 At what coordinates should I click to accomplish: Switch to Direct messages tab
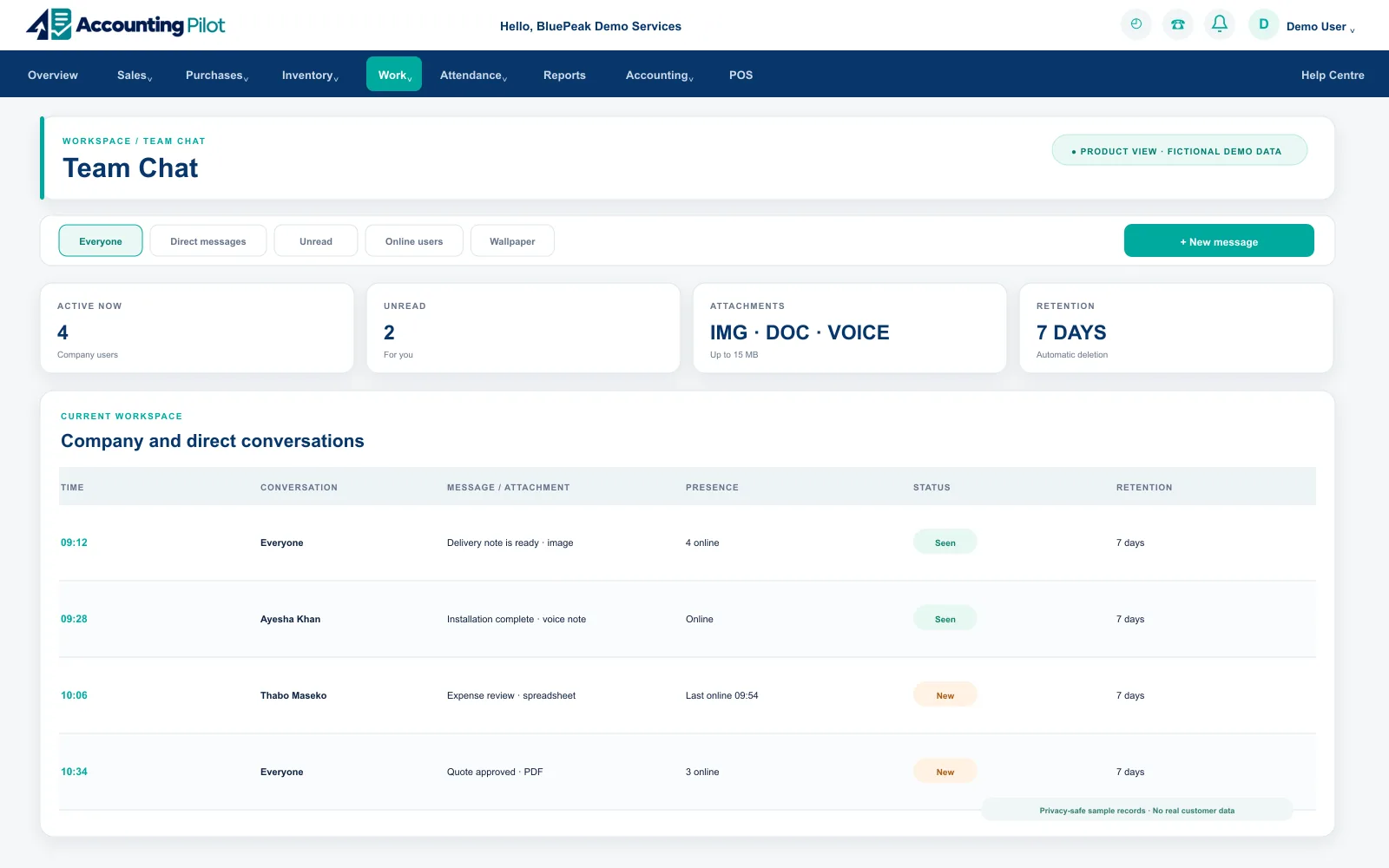click(x=208, y=240)
